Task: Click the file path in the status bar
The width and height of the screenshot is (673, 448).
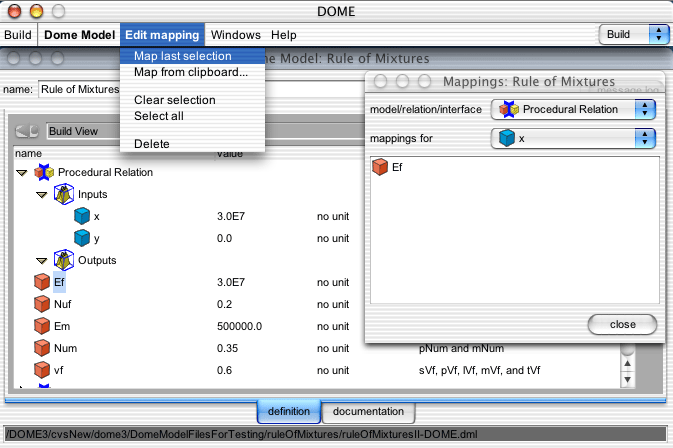Action: point(242,434)
